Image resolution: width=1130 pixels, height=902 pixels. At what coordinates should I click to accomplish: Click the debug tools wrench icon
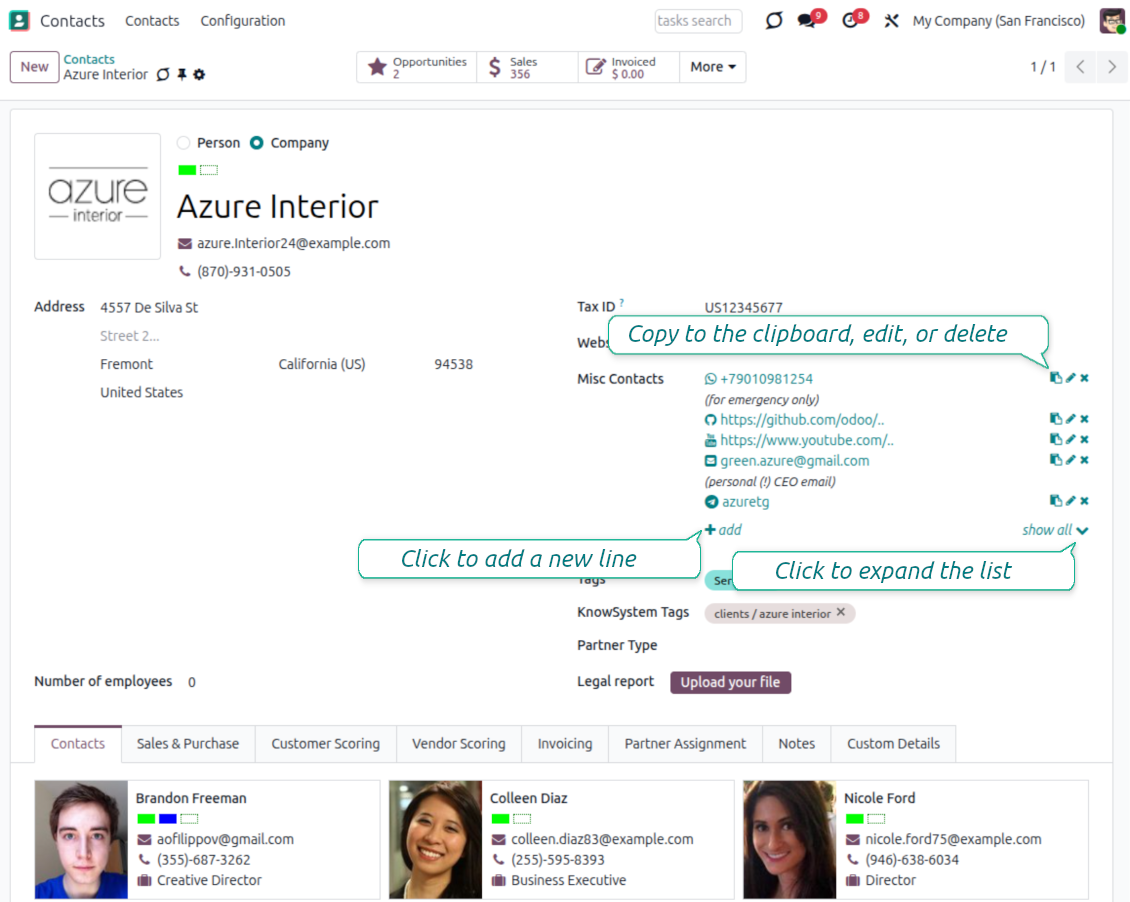click(x=891, y=21)
